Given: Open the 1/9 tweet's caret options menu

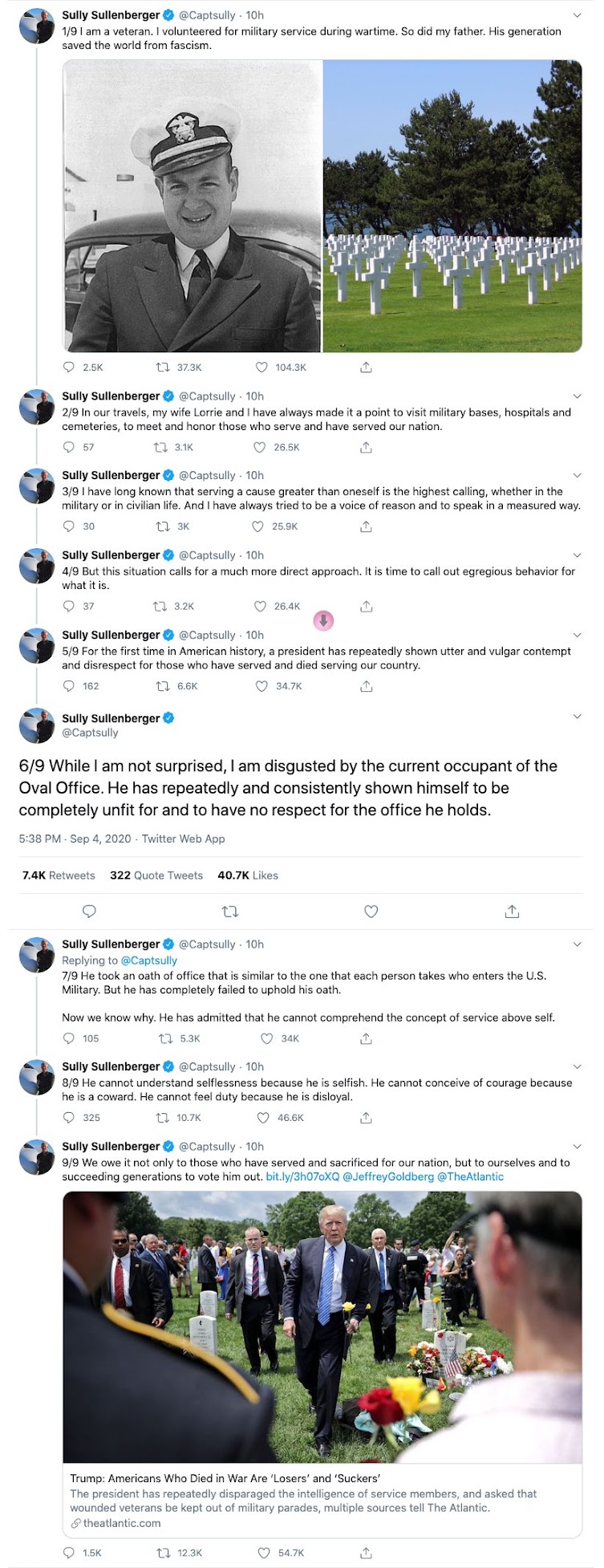Looking at the screenshot, I should pos(577,15).
